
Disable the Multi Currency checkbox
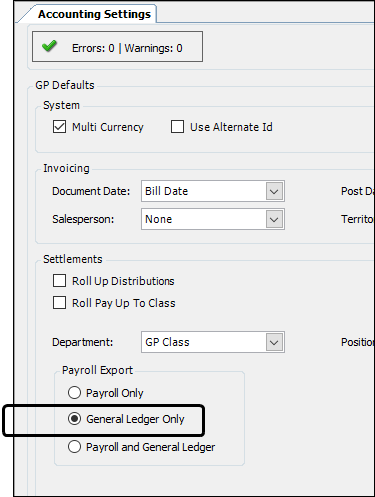coord(59,127)
